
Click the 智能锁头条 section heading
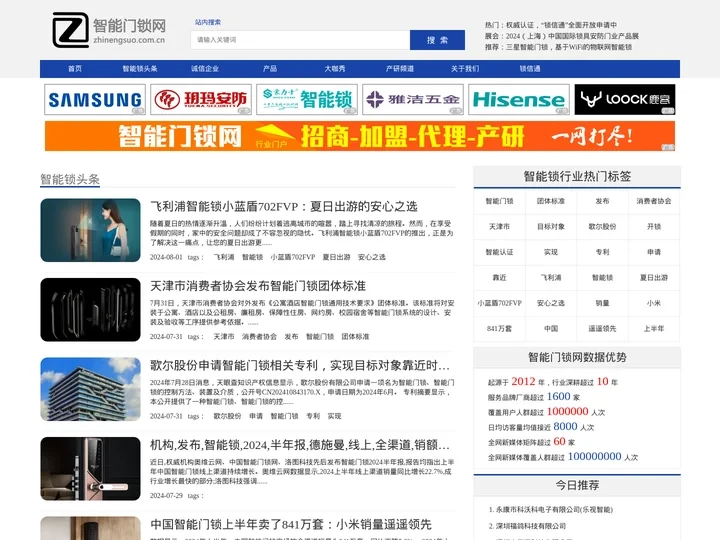coord(70,179)
